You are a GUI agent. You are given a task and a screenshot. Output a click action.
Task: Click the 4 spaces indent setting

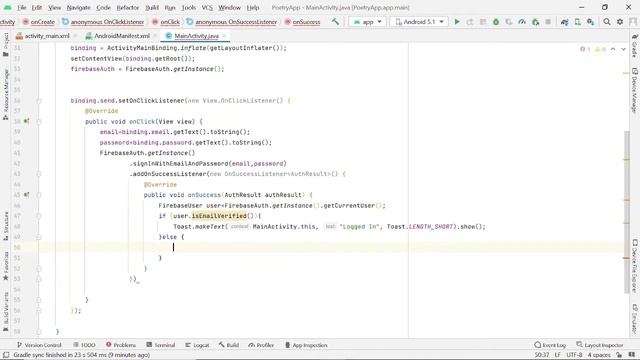pos(599,355)
